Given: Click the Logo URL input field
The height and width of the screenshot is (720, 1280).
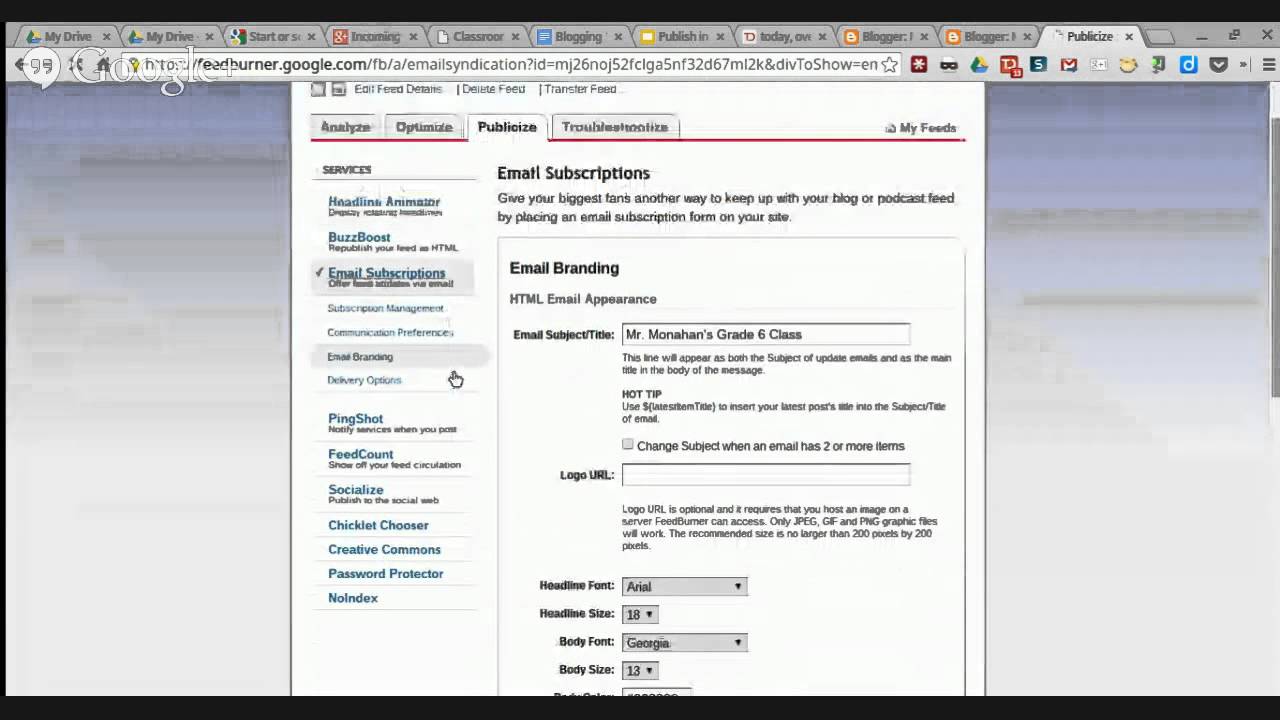Looking at the screenshot, I should pos(766,474).
